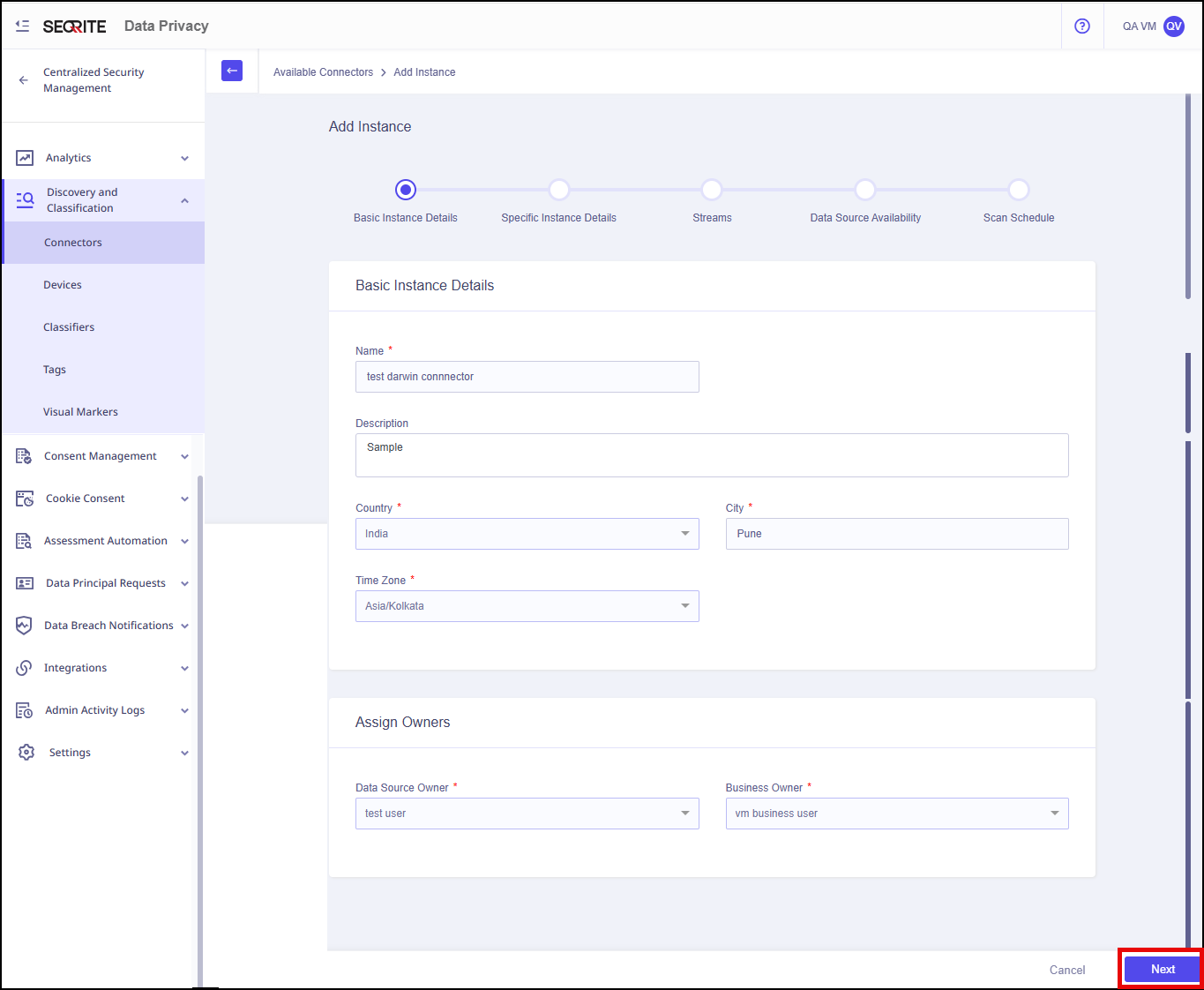
Task: Select the Specific Instance Details step circle
Action: (559, 190)
